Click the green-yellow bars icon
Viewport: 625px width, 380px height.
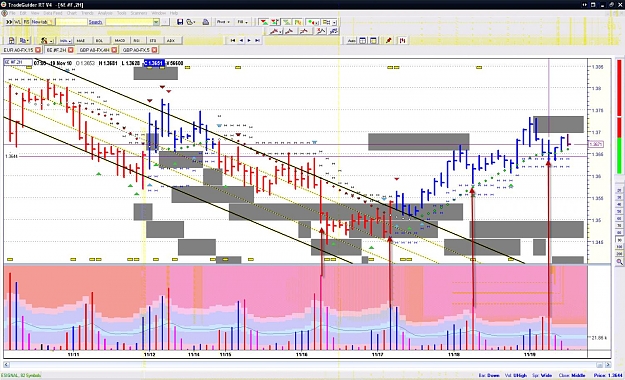click(297, 22)
